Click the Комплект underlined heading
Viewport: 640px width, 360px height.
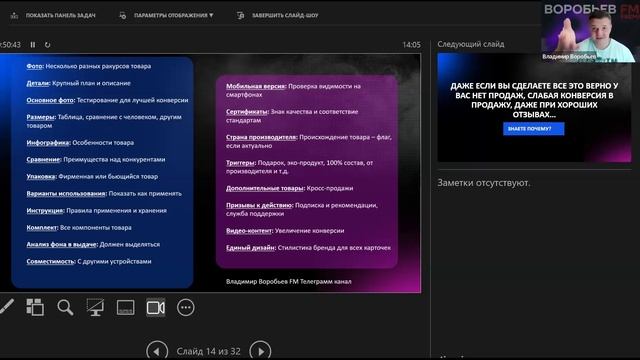click(x=42, y=228)
